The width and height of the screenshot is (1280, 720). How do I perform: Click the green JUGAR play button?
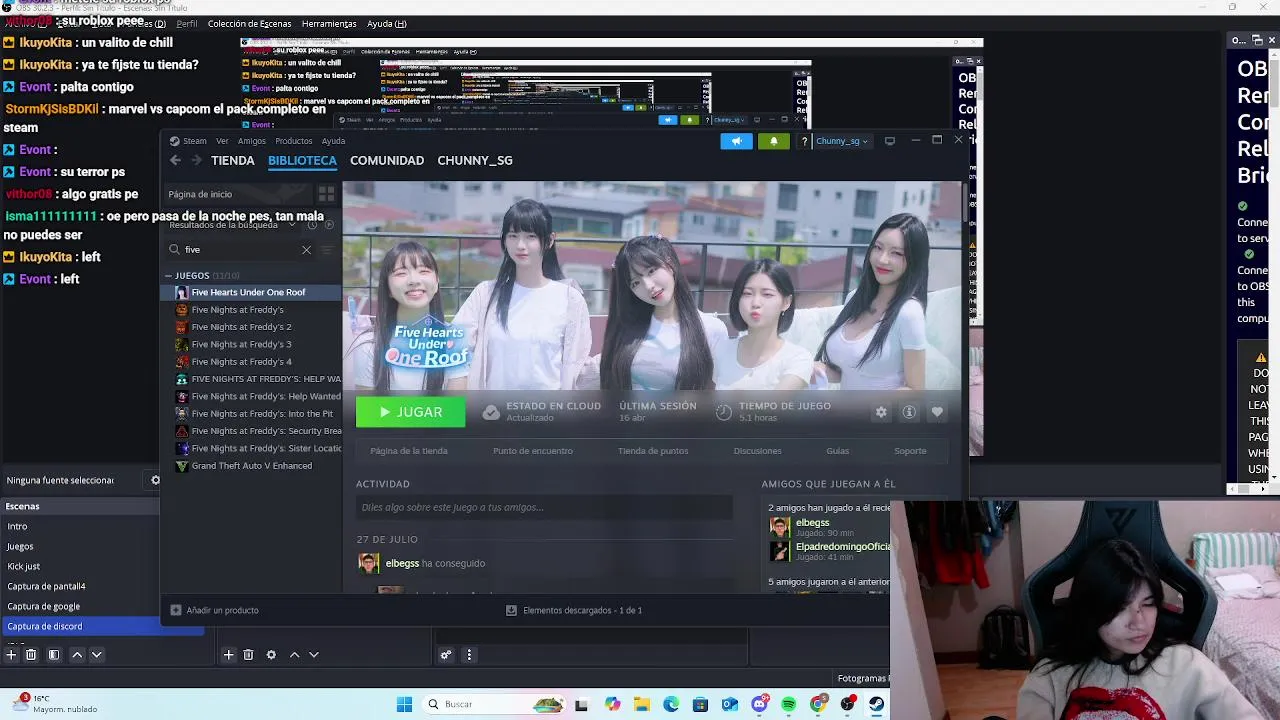point(410,412)
